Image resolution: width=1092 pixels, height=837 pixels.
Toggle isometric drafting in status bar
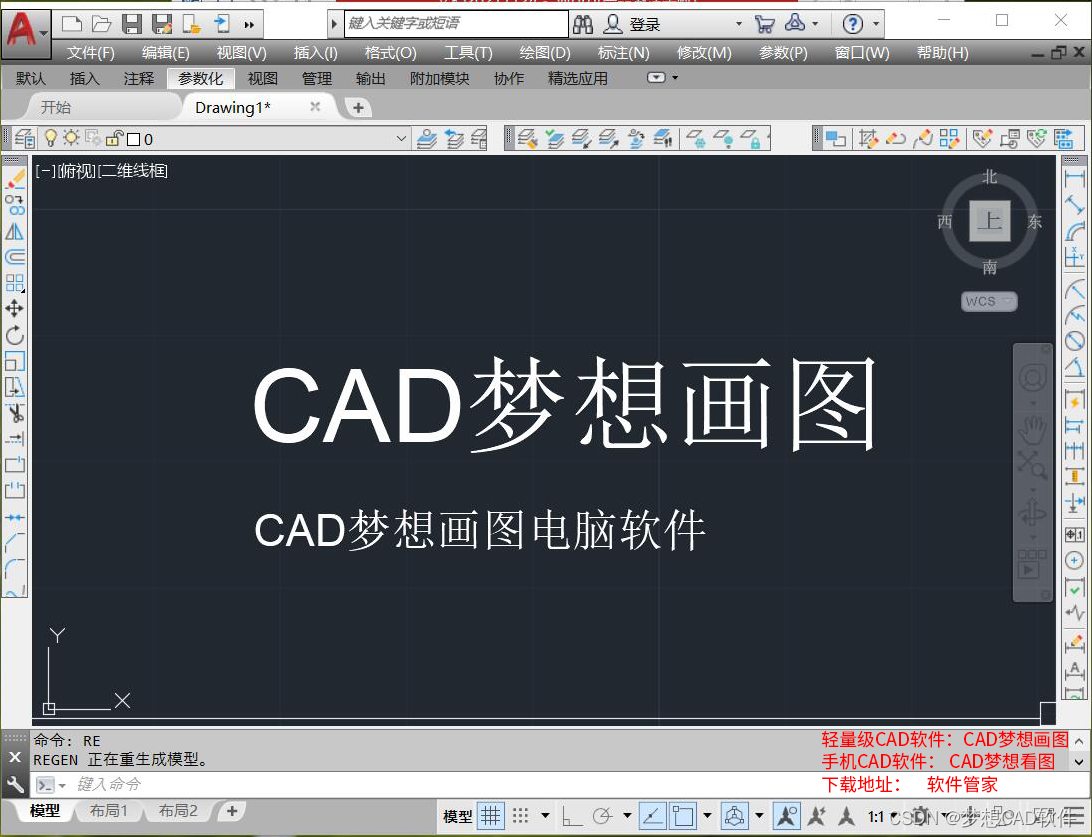pyautogui.click(x=734, y=815)
